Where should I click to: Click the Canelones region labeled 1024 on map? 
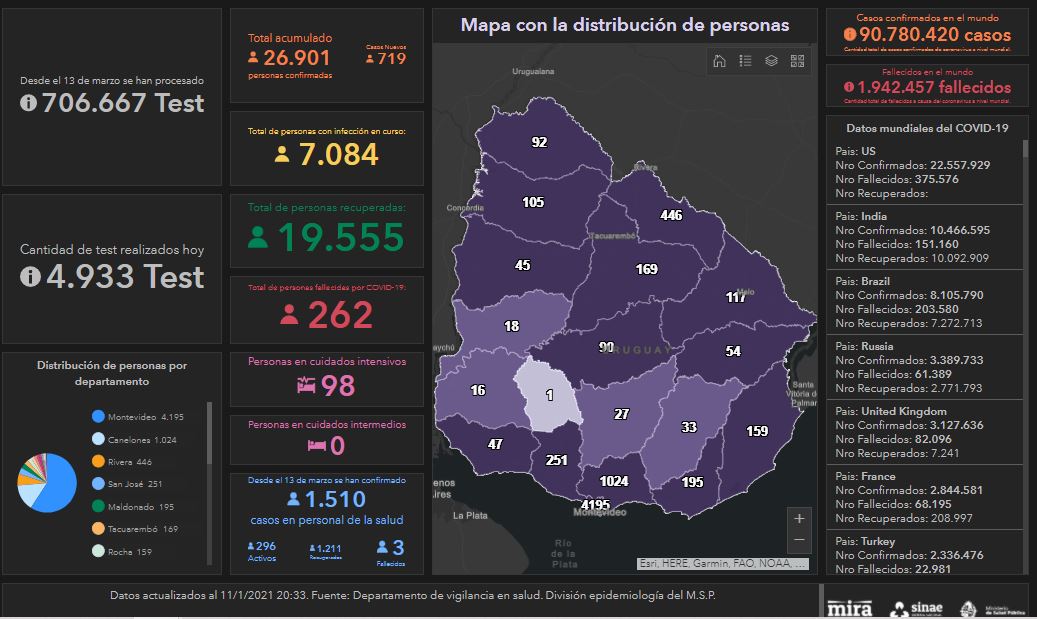click(x=613, y=481)
